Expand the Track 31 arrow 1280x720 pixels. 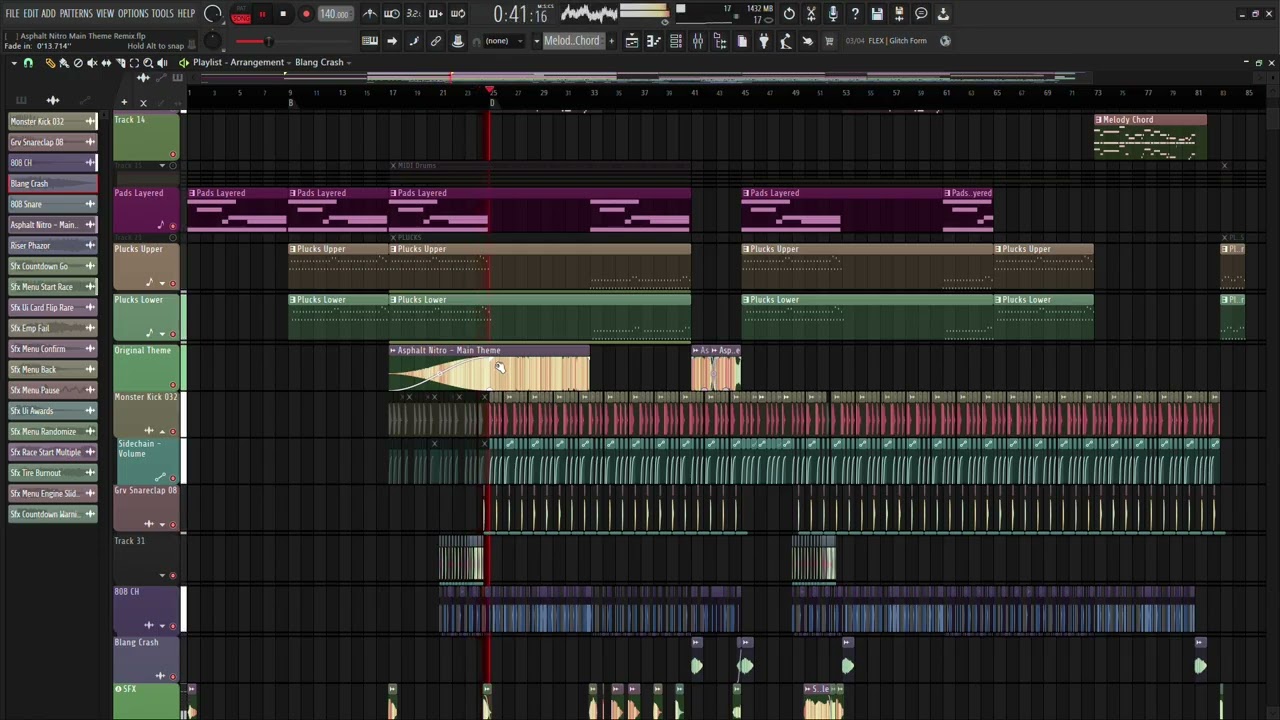[x=161, y=575]
